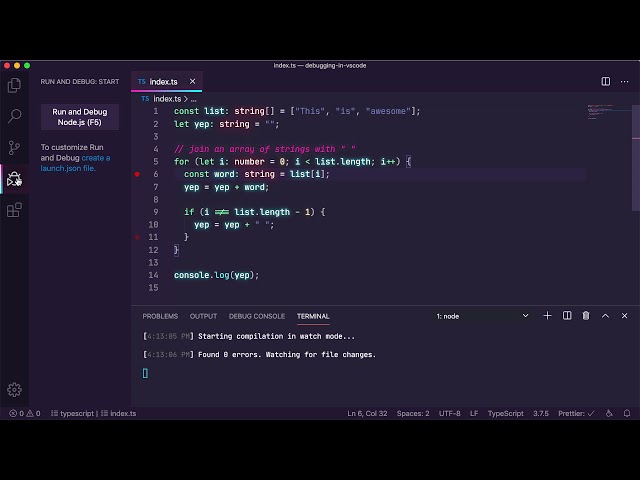Open the Extensions view icon

pyautogui.click(x=14, y=210)
